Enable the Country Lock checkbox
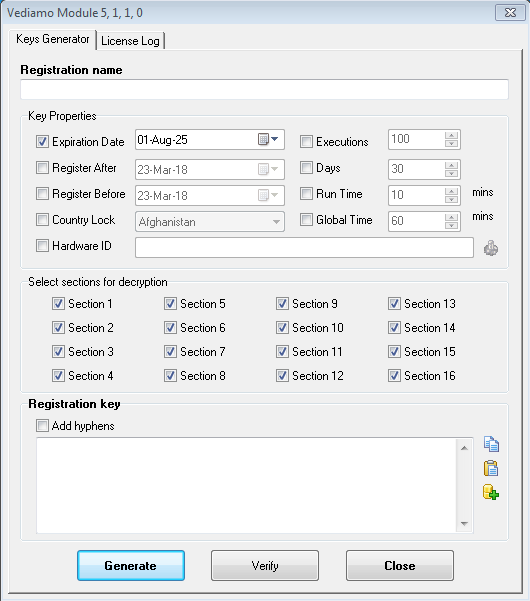The height and width of the screenshot is (601, 530). click(42, 220)
